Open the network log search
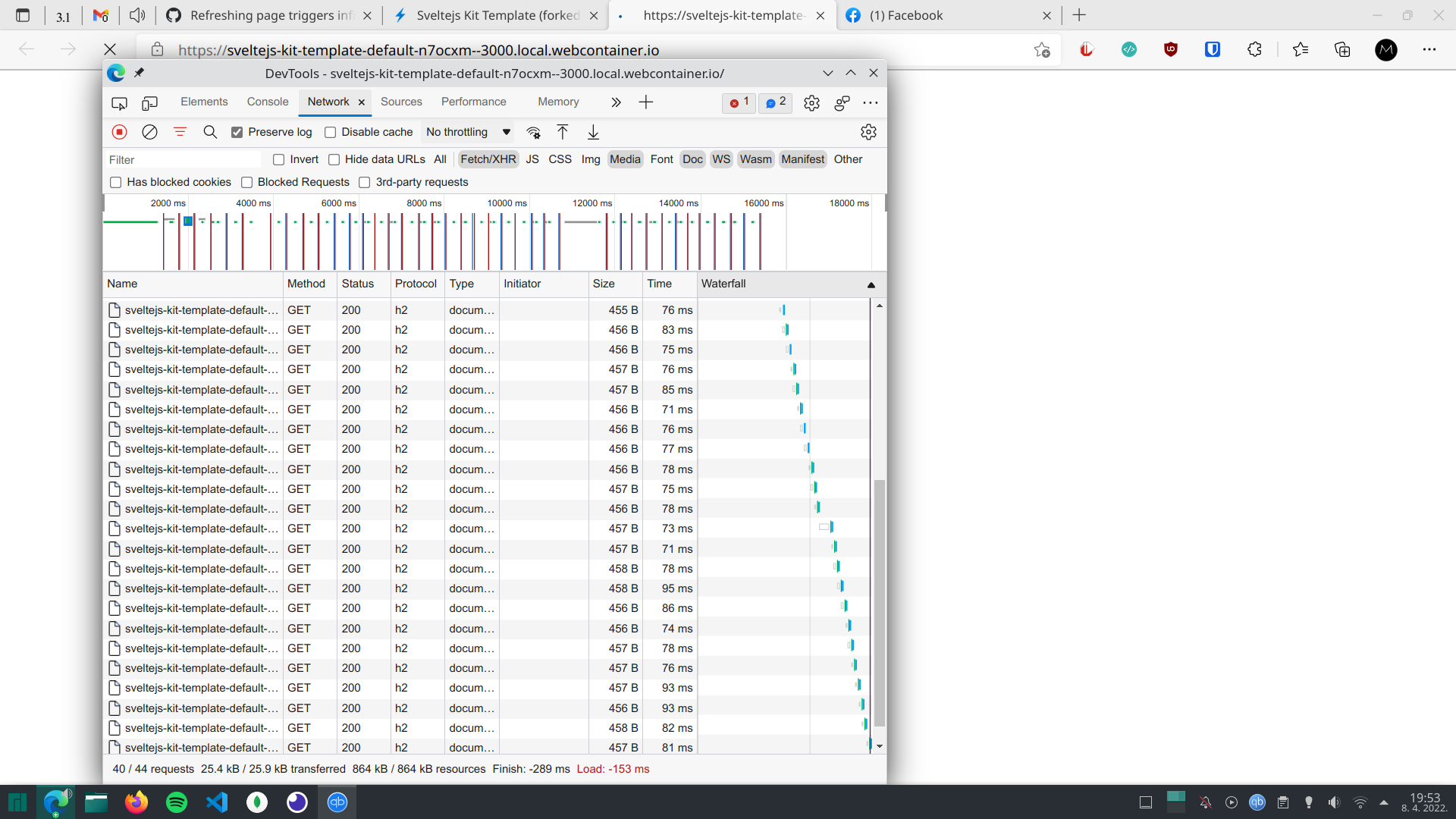The width and height of the screenshot is (1456, 819). pyautogui.click(x=210, y=132)
